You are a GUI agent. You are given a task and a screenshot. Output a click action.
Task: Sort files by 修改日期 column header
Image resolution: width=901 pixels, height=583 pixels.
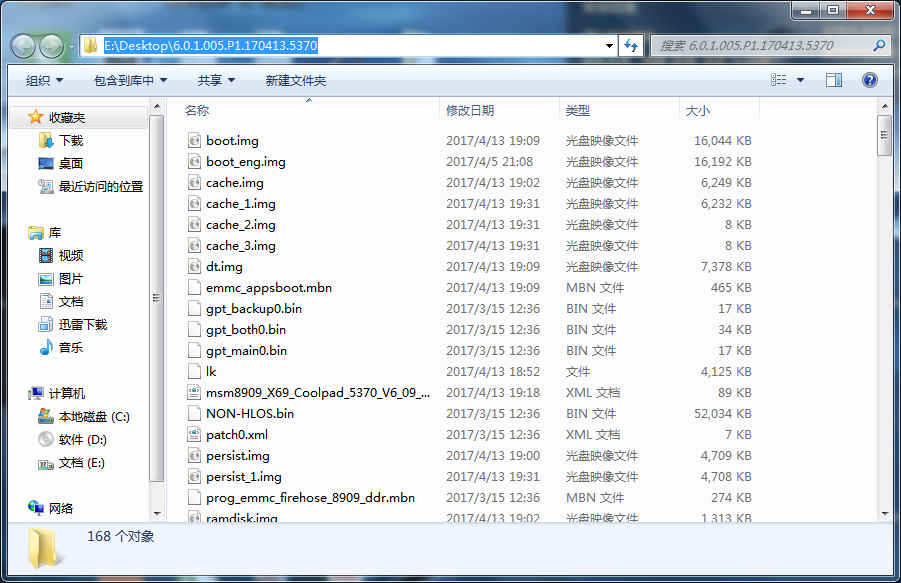470,110
